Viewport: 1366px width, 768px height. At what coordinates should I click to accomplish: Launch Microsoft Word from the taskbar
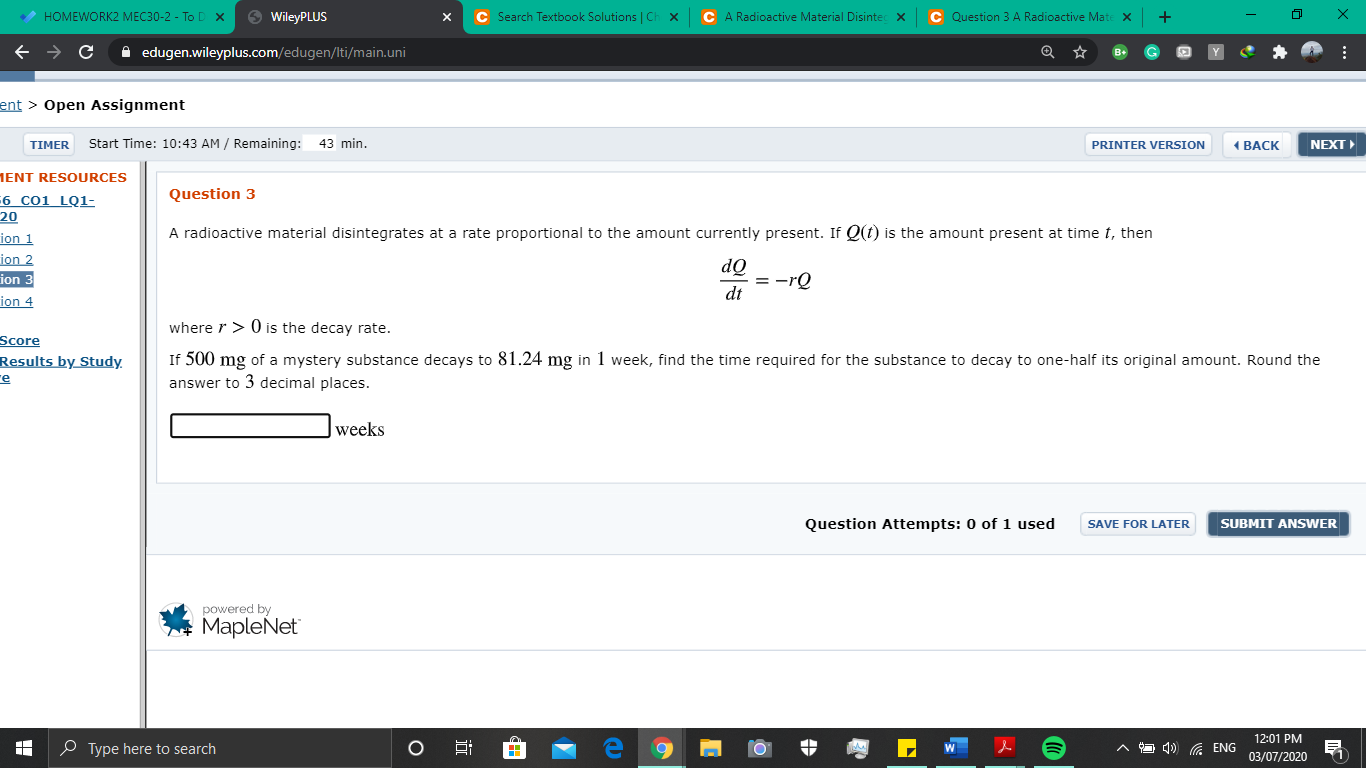tap(955, 747)
